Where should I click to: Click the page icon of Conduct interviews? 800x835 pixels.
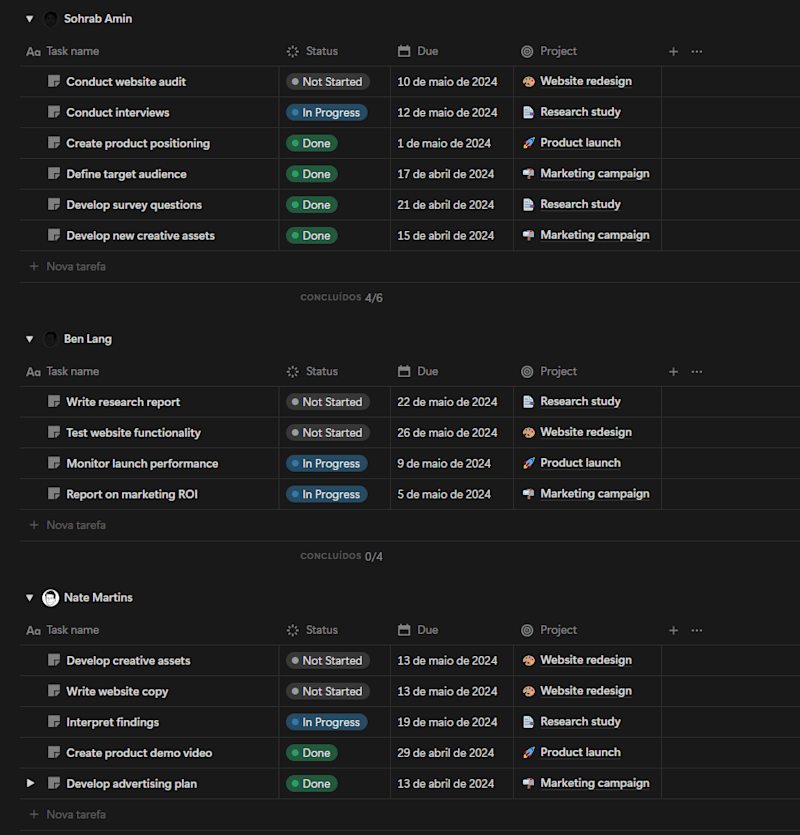(x=54, y=112)
